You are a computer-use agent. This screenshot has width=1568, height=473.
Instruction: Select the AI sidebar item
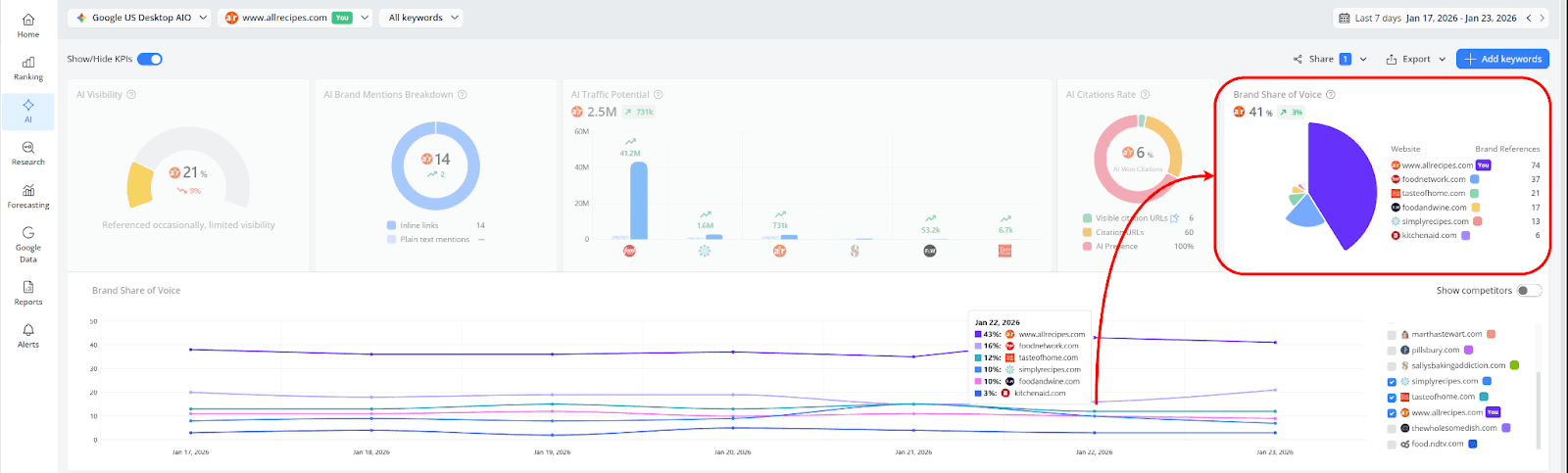tap(28, 111)
